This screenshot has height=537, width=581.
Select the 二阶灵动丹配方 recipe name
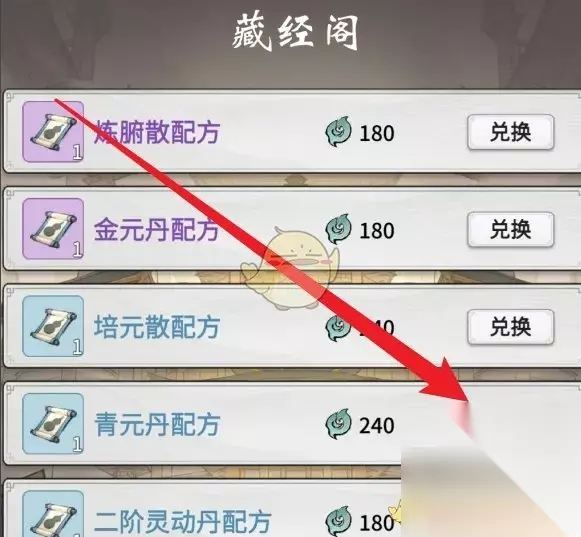(182, 522)
